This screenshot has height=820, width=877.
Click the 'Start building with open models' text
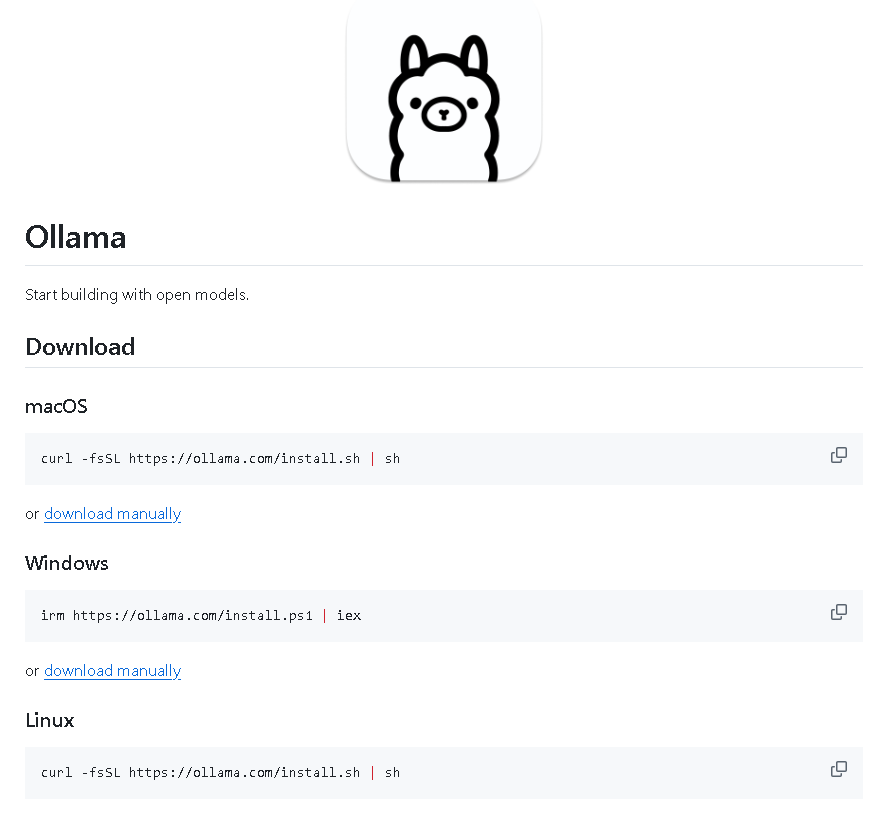[x=137, y=295]
